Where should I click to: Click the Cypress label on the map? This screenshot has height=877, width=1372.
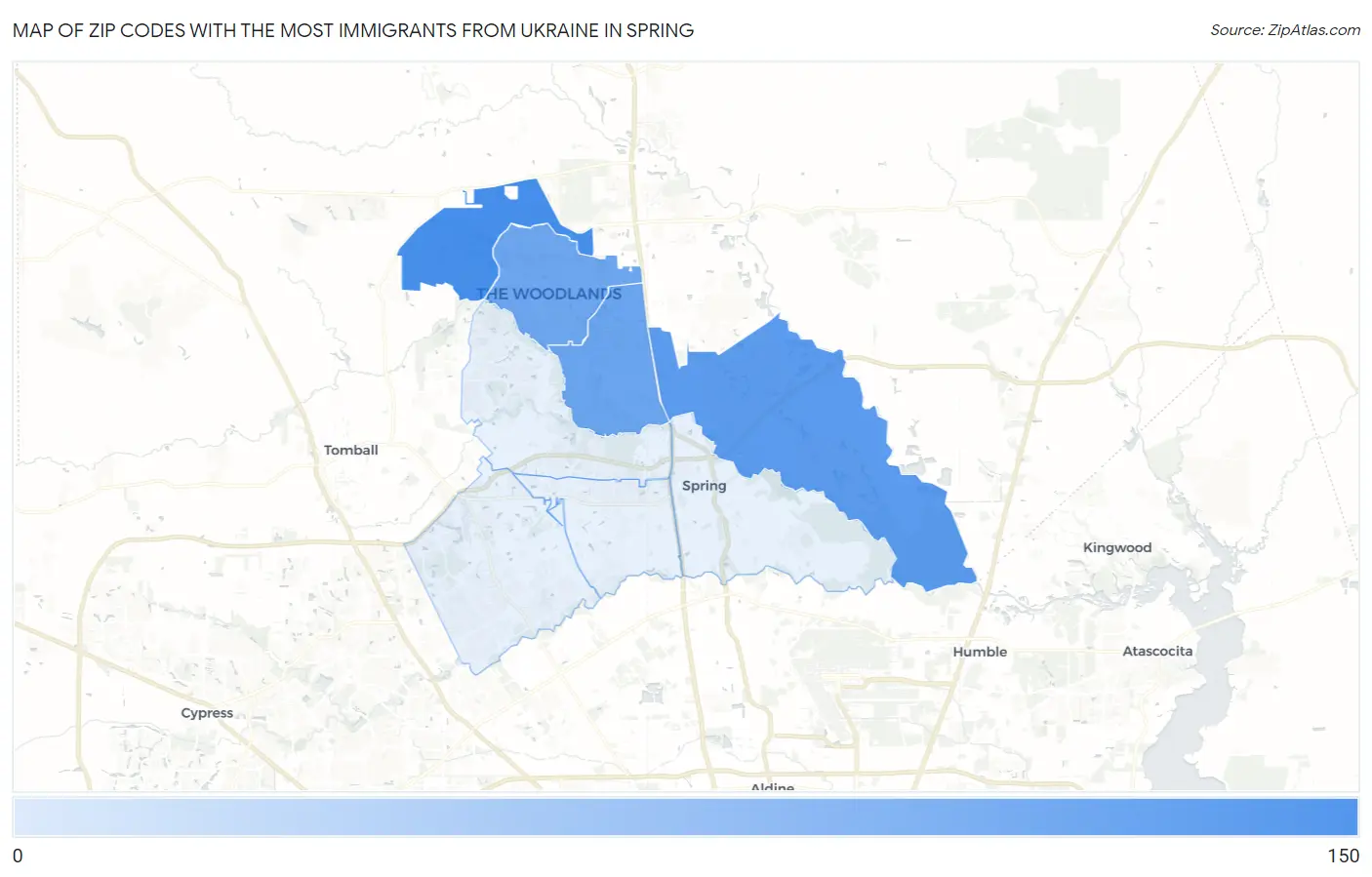pyautogui.click(x=207, y=713)
